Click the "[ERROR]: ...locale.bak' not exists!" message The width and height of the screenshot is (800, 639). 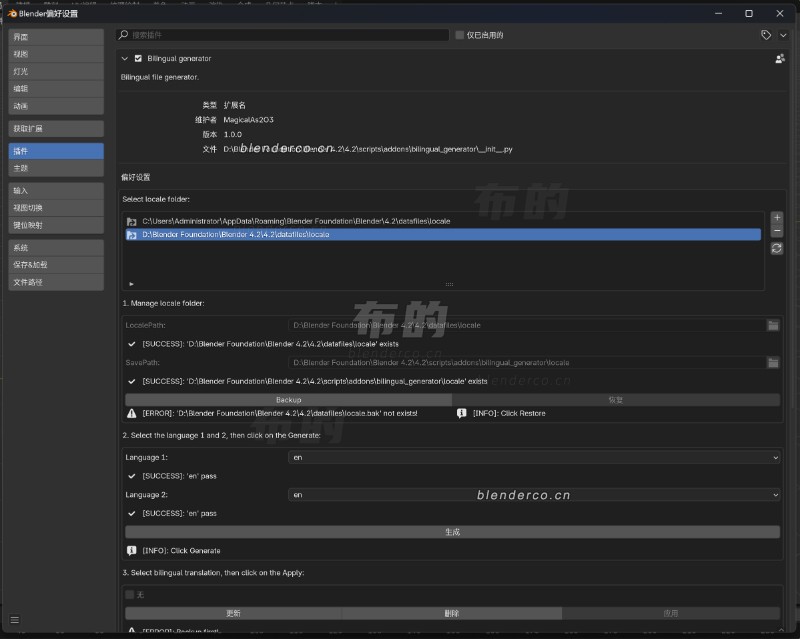pyautogui.click(x=280, y=413)
